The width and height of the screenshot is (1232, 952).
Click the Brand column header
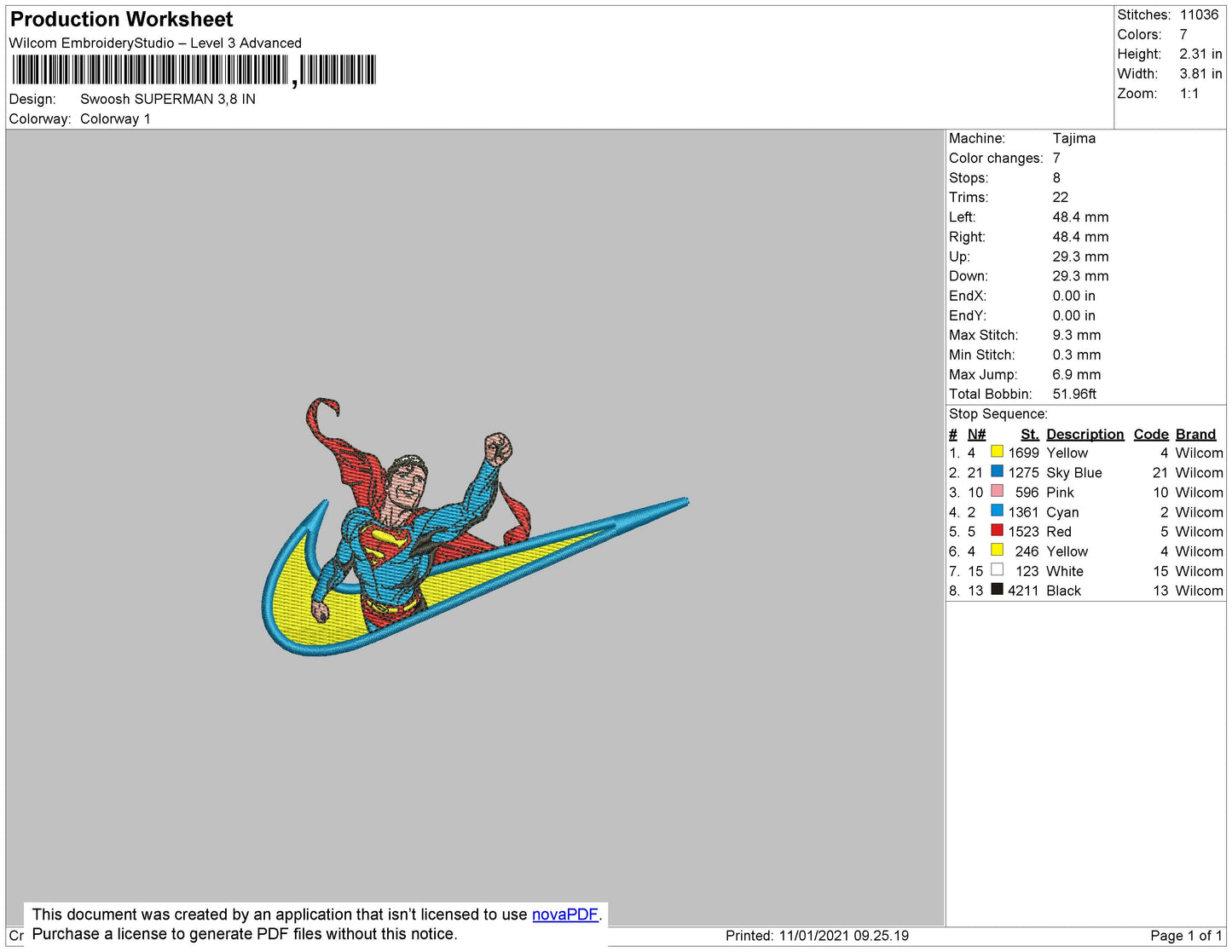click(x=1195, y=434)
